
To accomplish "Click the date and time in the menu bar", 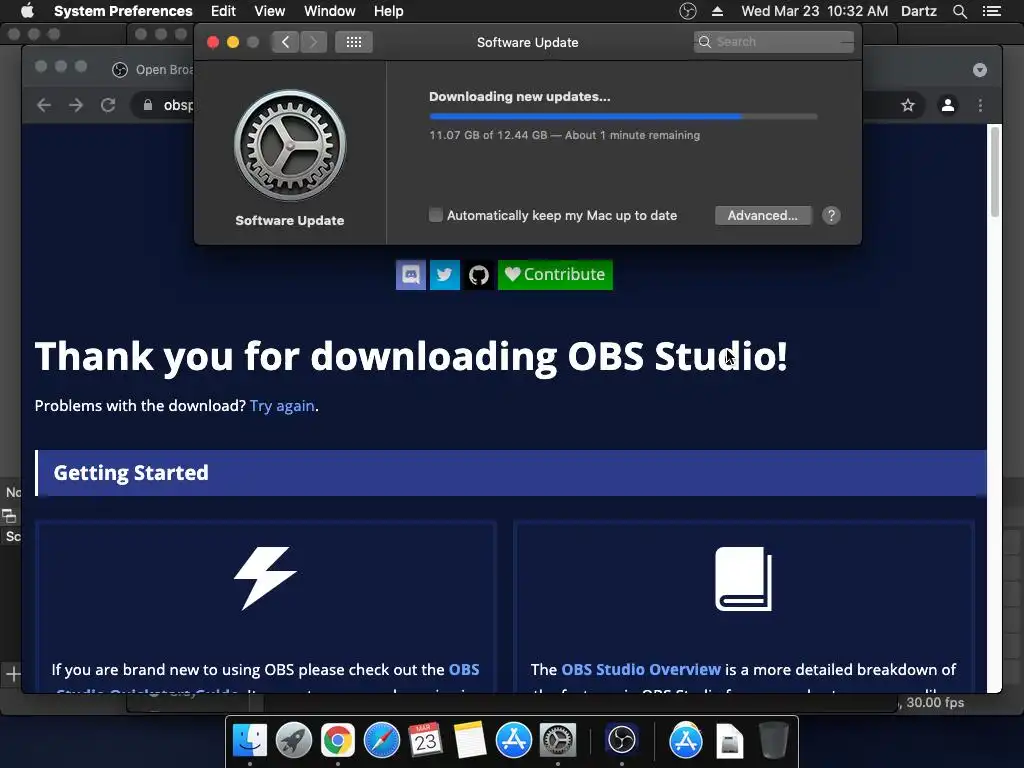I will 814,11.
